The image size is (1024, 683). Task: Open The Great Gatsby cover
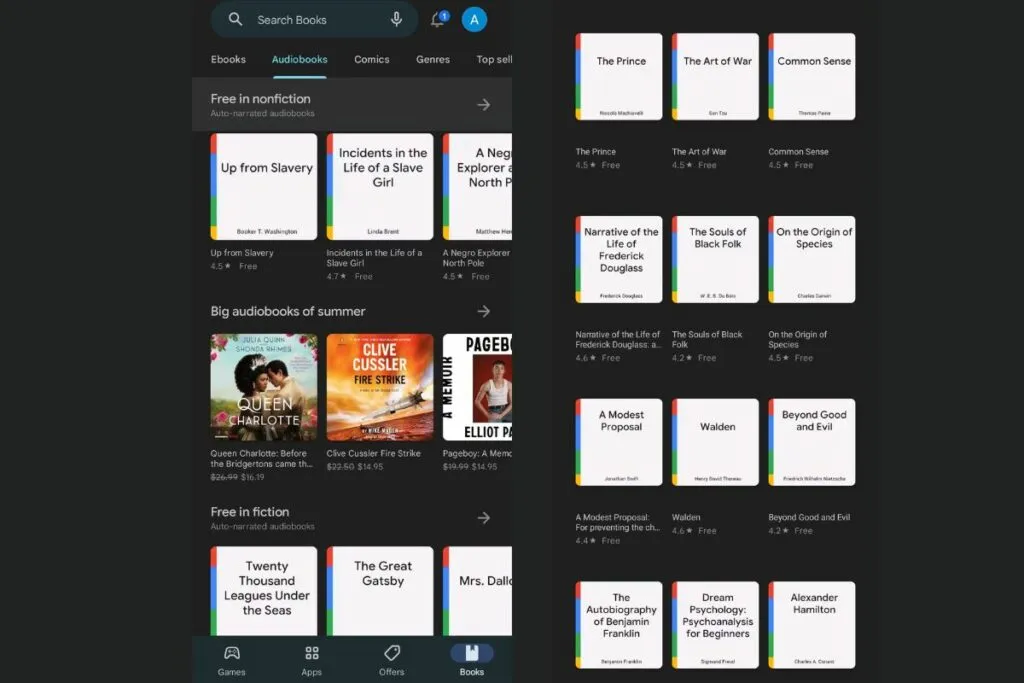coord(380,591)
